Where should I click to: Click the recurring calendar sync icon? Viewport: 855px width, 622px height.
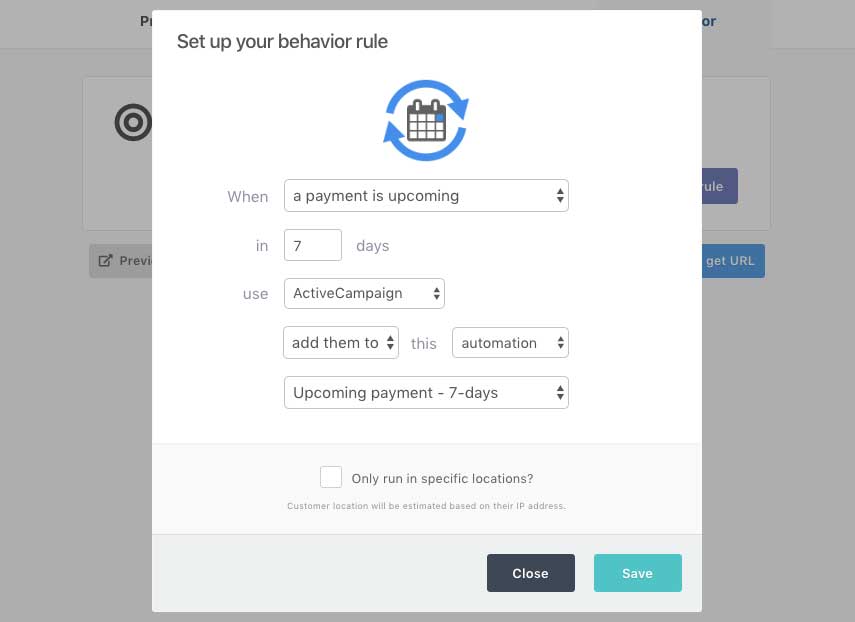(426, 120)
